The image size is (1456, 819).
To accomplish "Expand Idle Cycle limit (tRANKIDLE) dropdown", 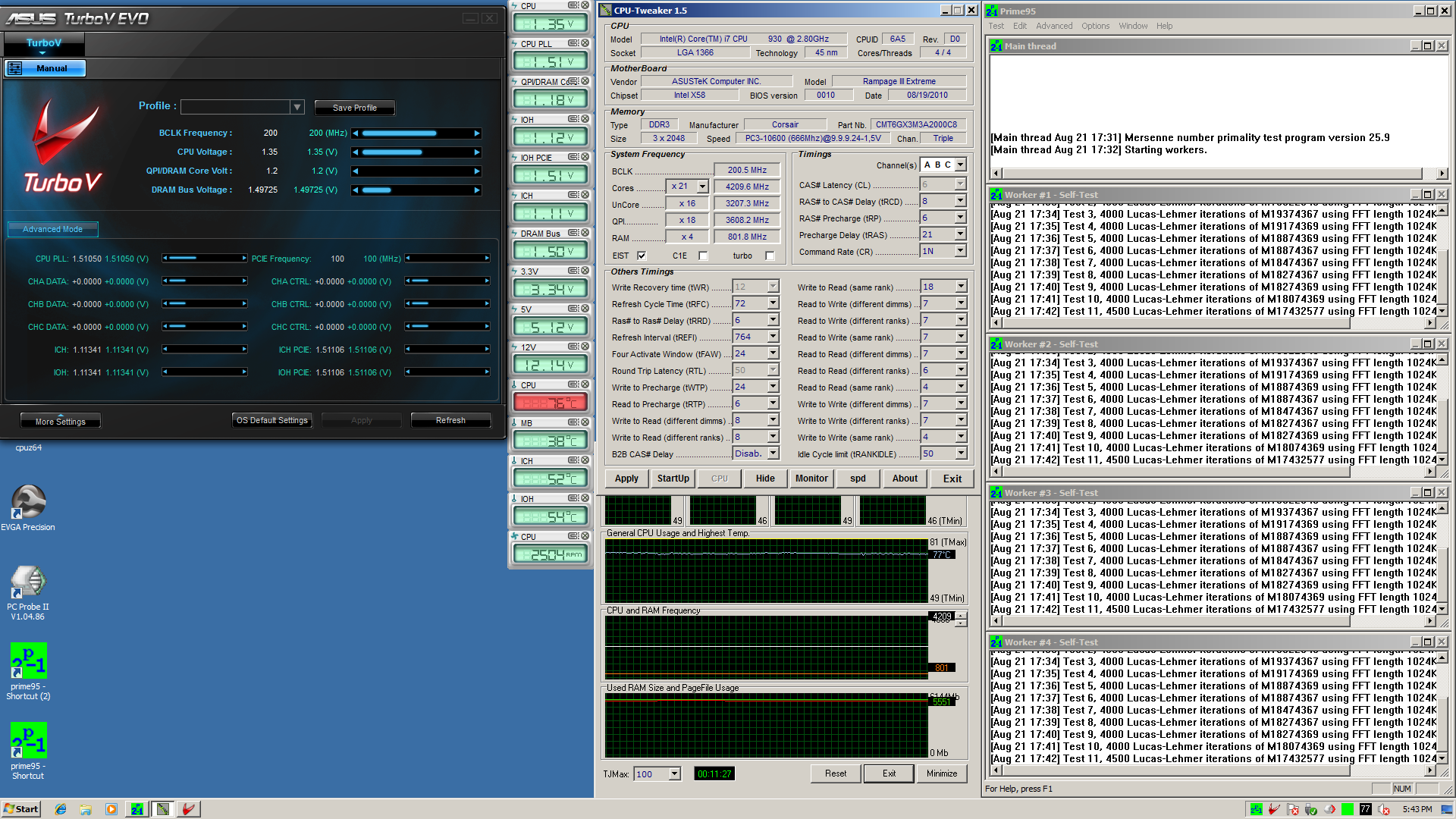I will tap(961, 453).
